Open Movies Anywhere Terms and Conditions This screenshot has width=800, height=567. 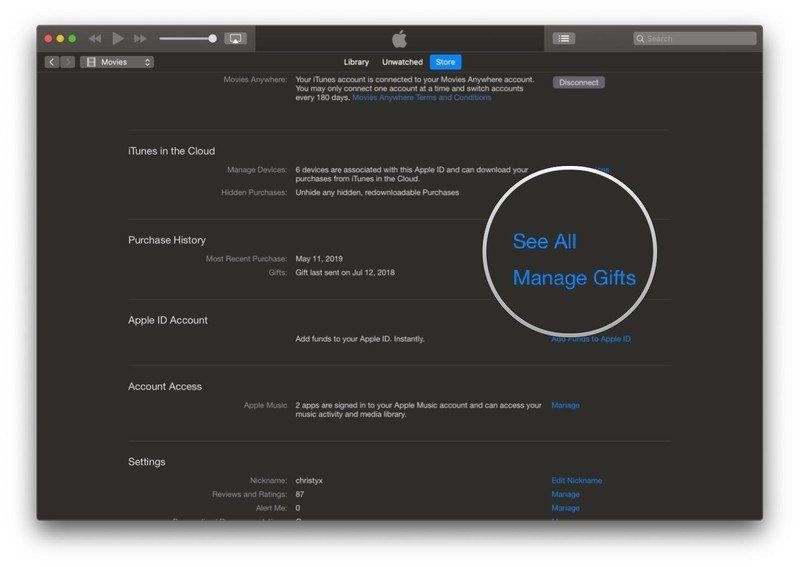422,97
